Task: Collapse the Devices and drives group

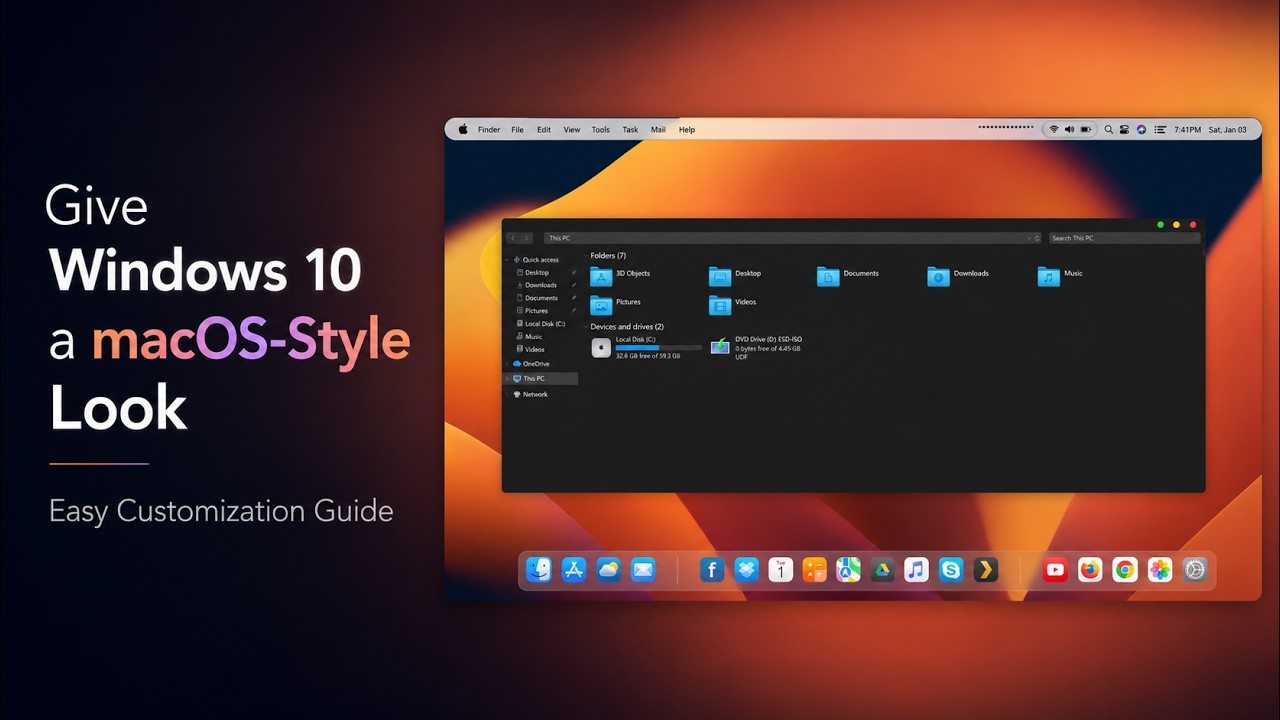Action: [x=586, y=327]
